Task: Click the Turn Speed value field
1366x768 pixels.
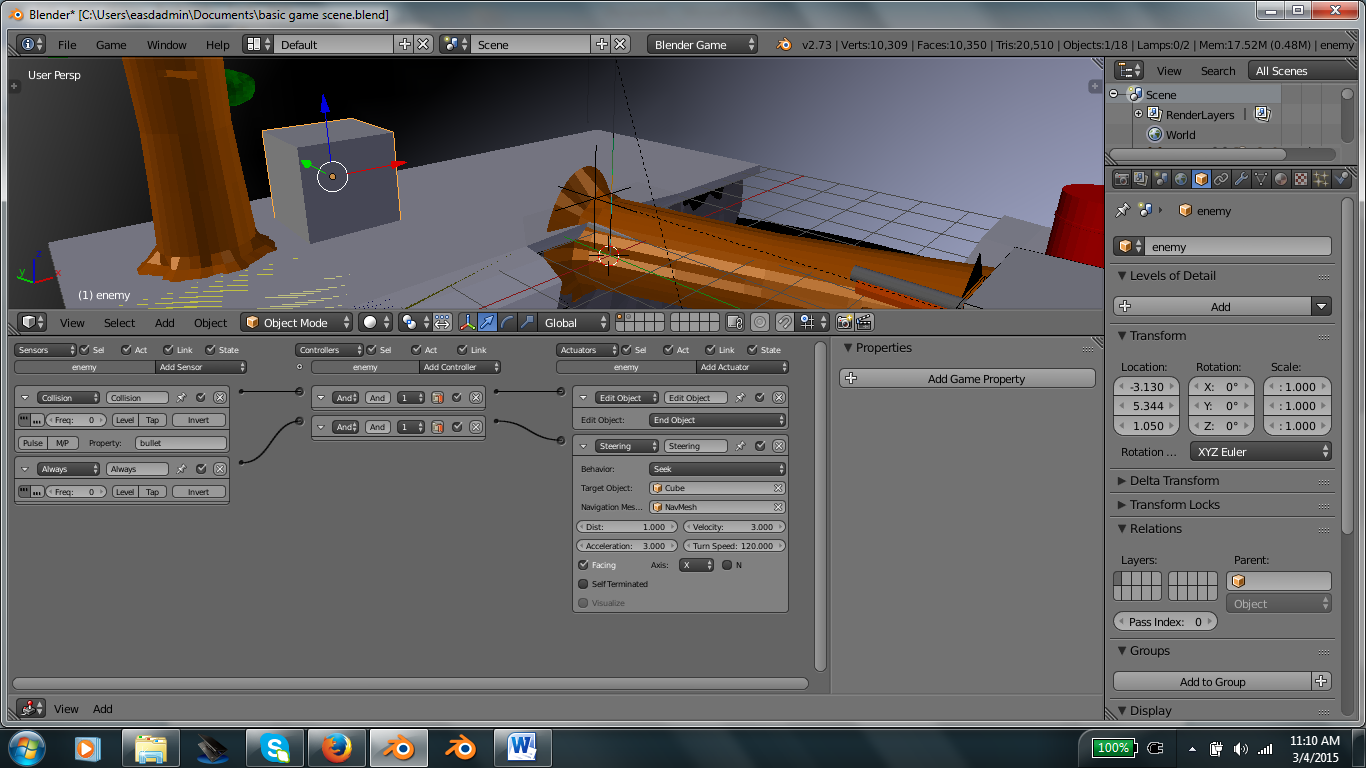Action: [735, 546]
